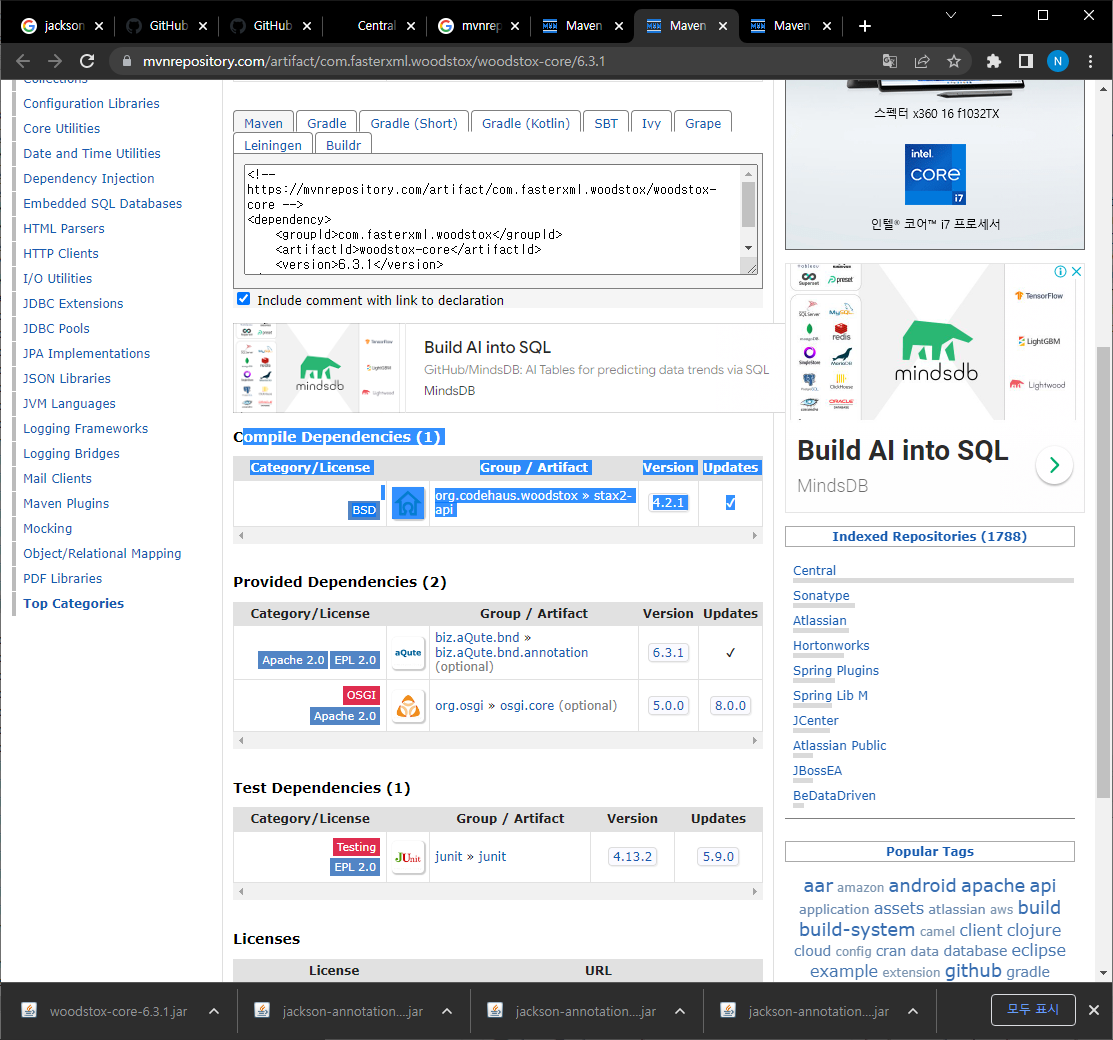Click the OSGi artifact icon
This screenshot has height=1040, width=1113.
(x=408, y=706)
